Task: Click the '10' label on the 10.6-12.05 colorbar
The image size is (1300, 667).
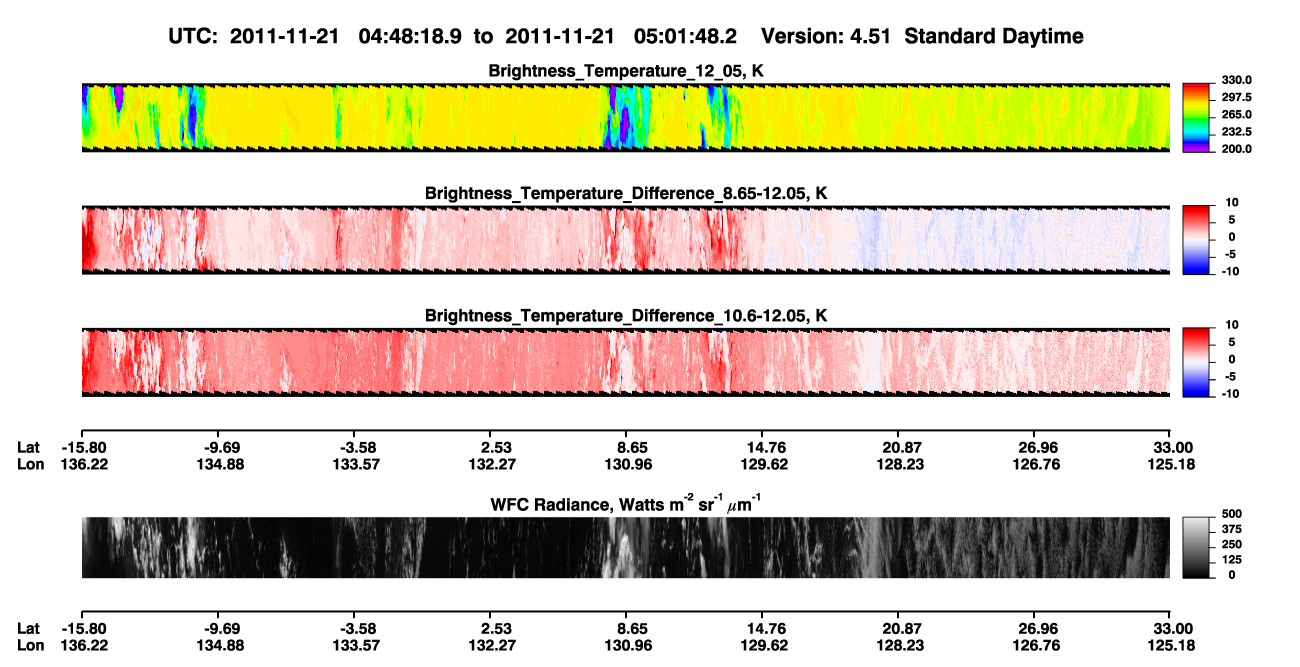Action: [x=1232, y=325]
